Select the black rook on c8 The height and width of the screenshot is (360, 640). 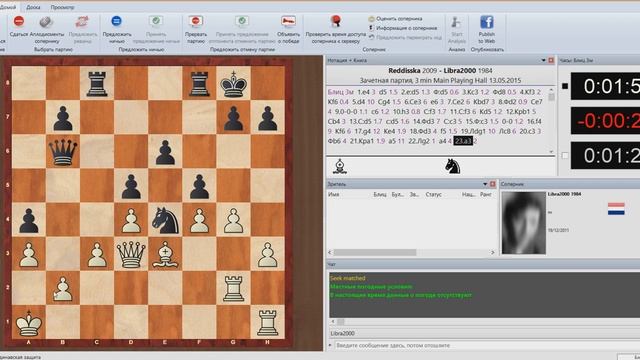97,84
